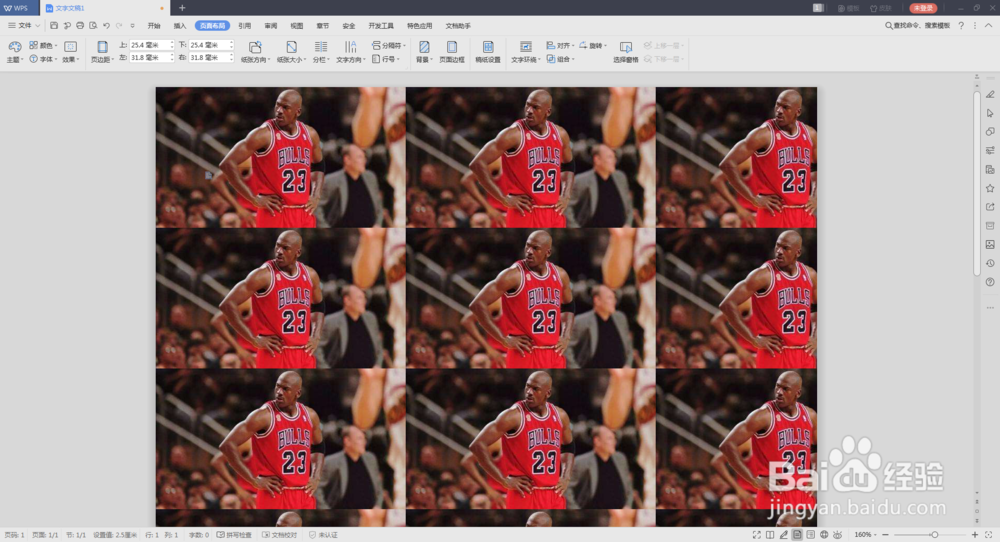Click the Undo arrow icon

coord(107,26)
